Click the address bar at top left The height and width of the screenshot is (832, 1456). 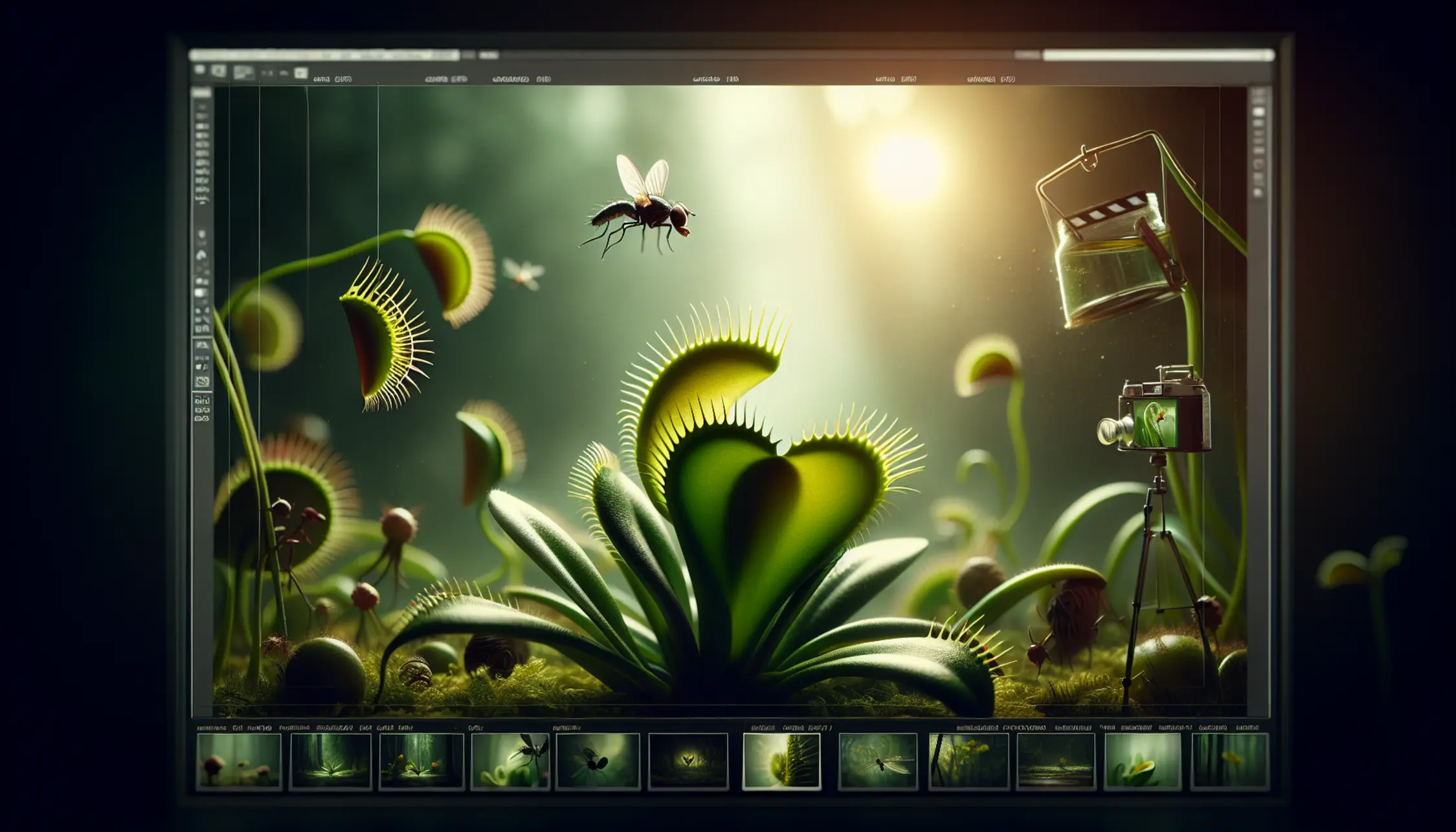tap(324, 56)
